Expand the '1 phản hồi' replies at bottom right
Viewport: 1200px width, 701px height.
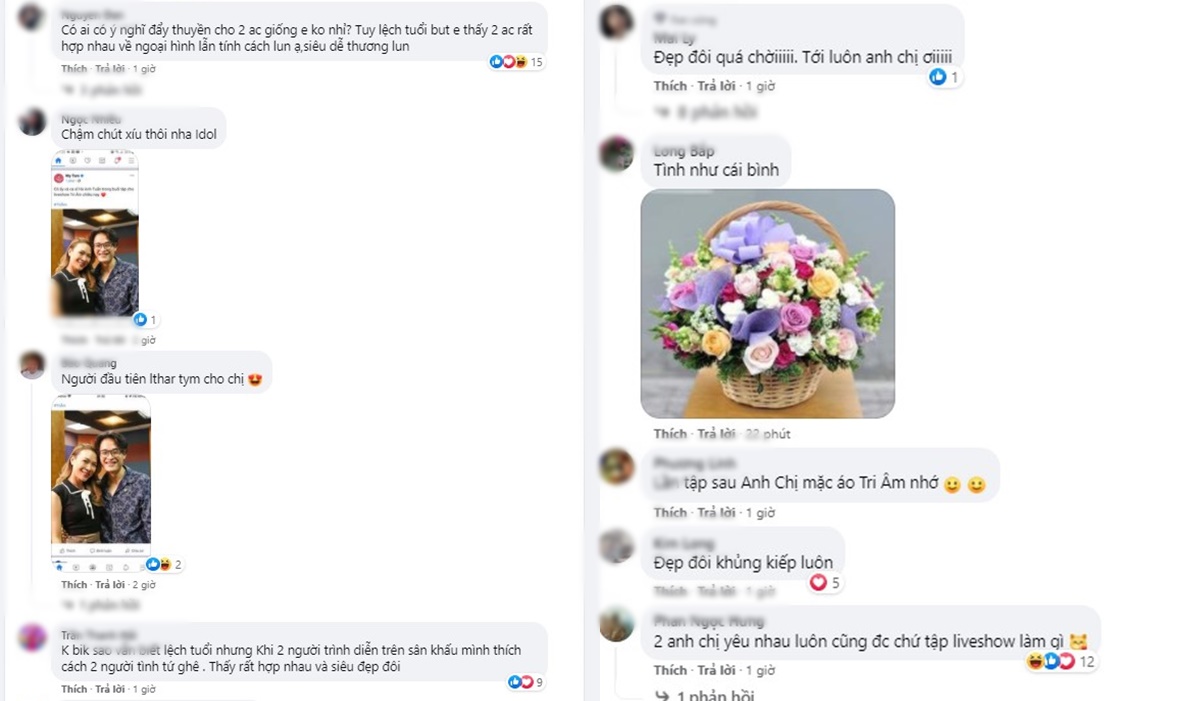click(x=705, y=694)
